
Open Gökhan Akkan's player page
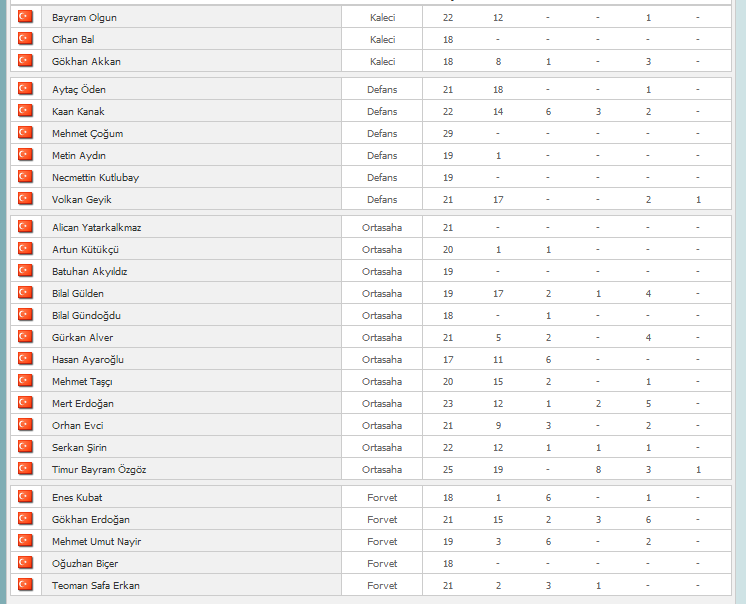(86, 61)
